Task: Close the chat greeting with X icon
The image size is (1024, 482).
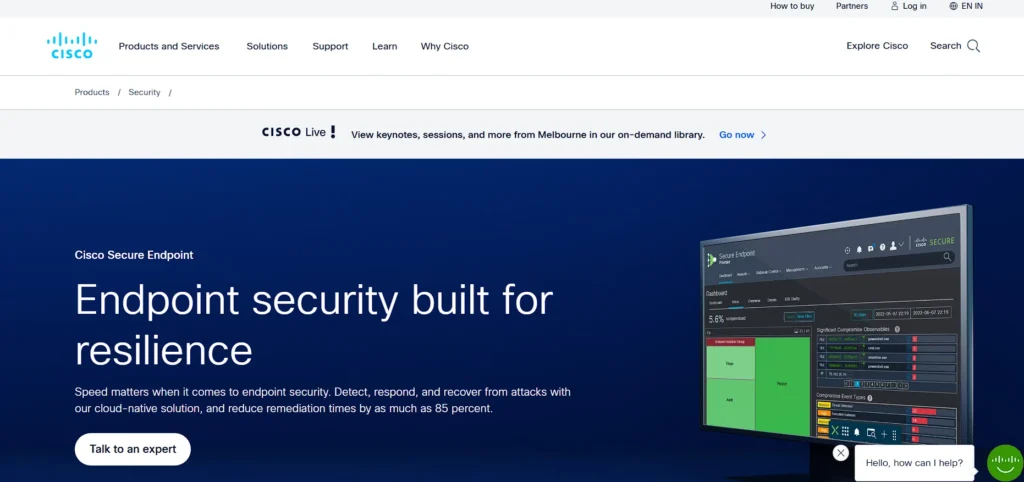Action: click(841, 453)
